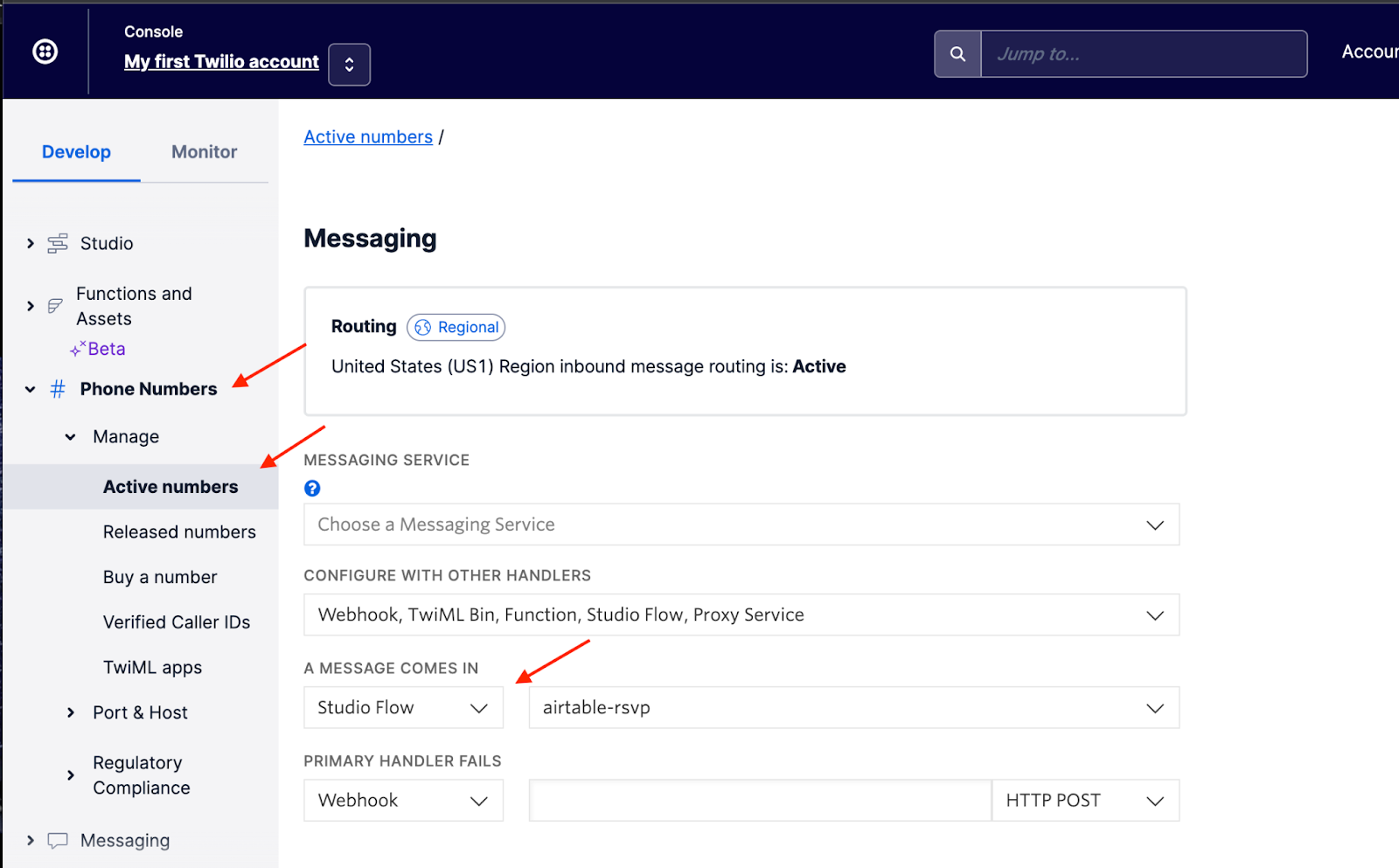Select Phone Numbers in sidebar
The height and width of the screenshot is (868, 1399).
149,389
